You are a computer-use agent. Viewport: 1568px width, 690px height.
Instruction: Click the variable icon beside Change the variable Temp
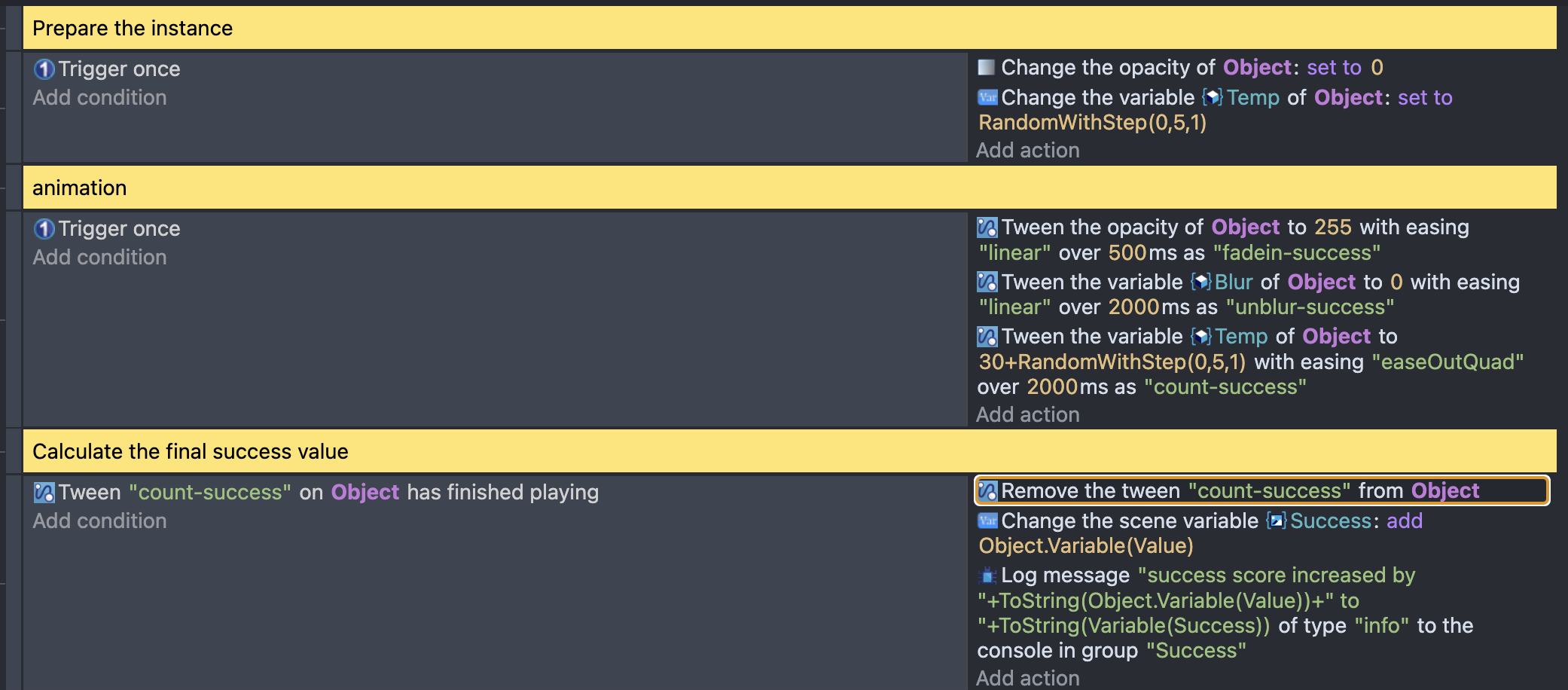(987, 98)
